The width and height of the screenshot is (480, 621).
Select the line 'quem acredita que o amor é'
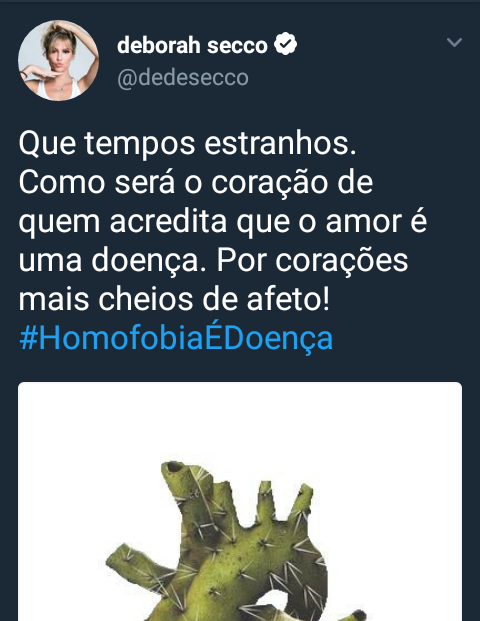click(223, 222)
